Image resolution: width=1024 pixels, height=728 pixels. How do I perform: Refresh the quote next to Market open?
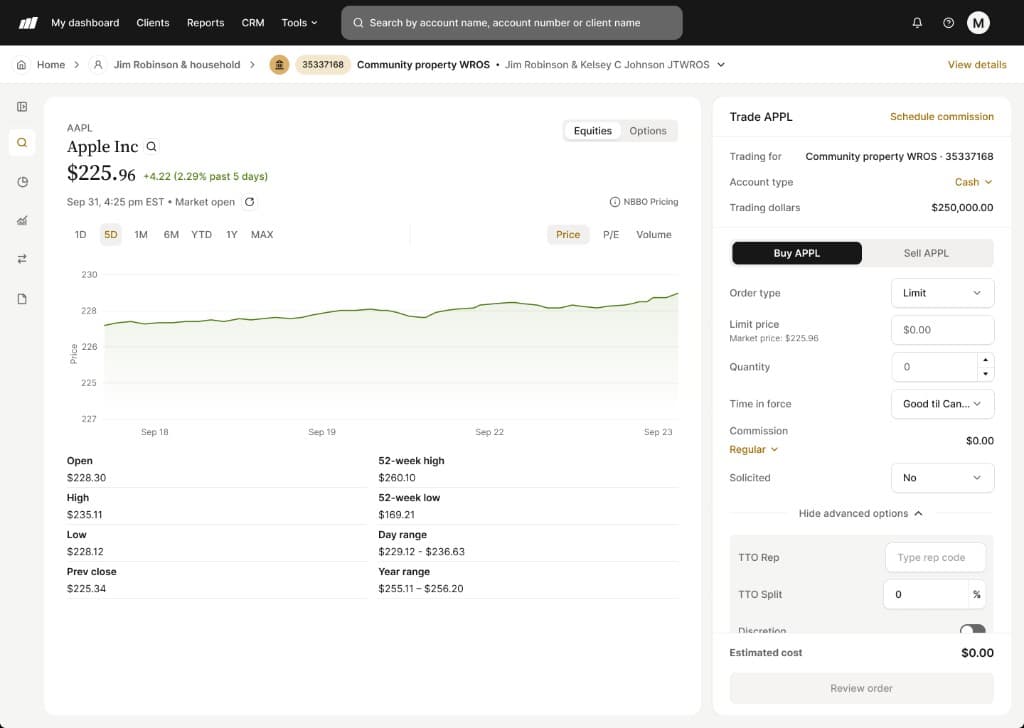pos(249,202)
